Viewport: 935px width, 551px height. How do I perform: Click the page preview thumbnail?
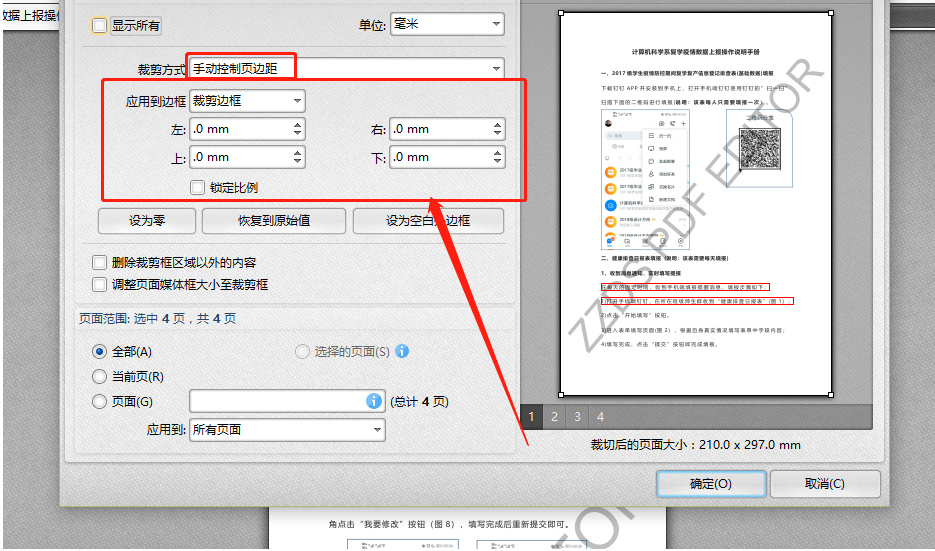696,204
